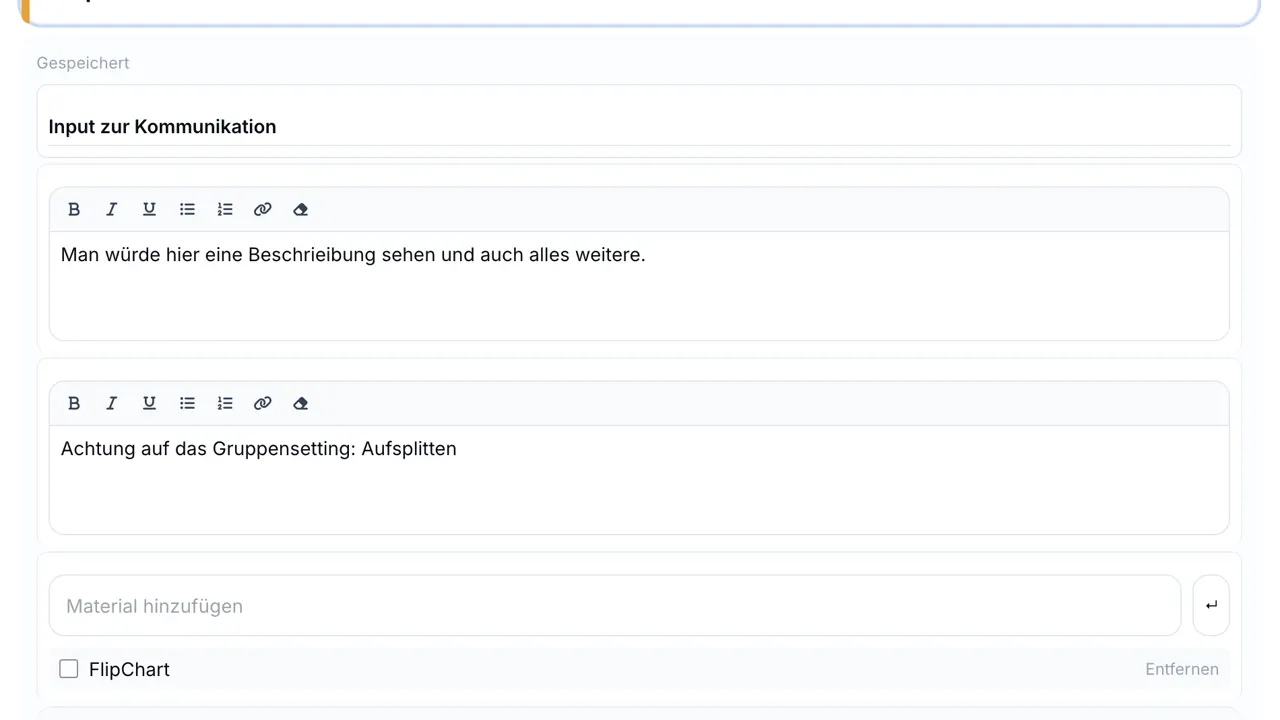Screen dimensions: 1280x720
Task: Check the FlipChart checkbox
Action: pyautogui.click(x=69, y=669)
